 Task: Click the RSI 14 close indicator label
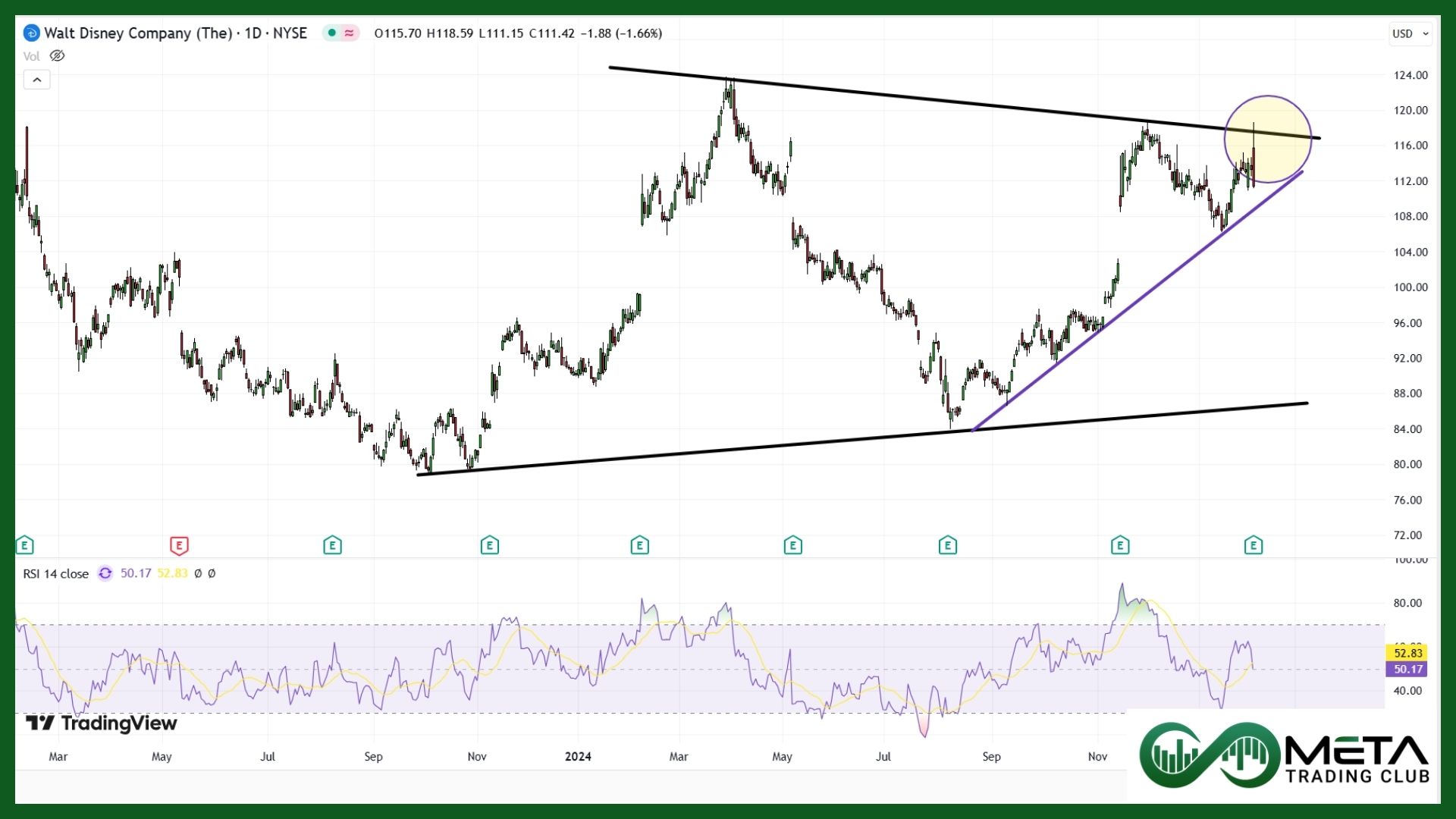click(x=55, y=573)
